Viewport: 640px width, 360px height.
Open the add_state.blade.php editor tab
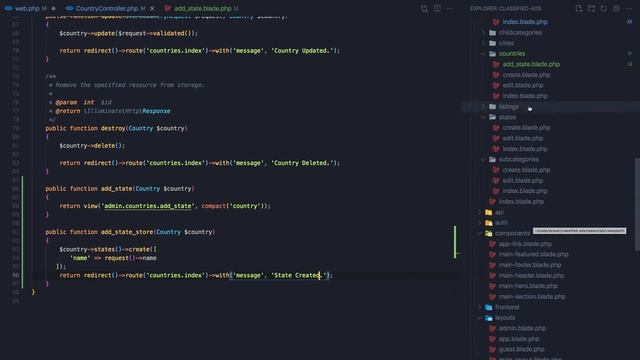(202, 8)
